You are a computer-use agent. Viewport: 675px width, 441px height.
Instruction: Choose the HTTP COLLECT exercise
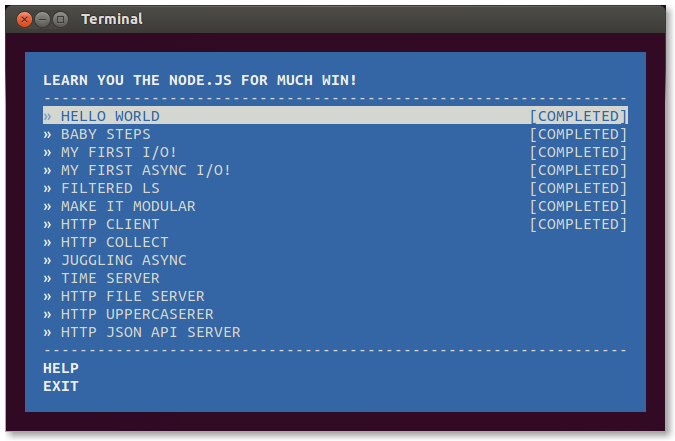tap(335, 242)
